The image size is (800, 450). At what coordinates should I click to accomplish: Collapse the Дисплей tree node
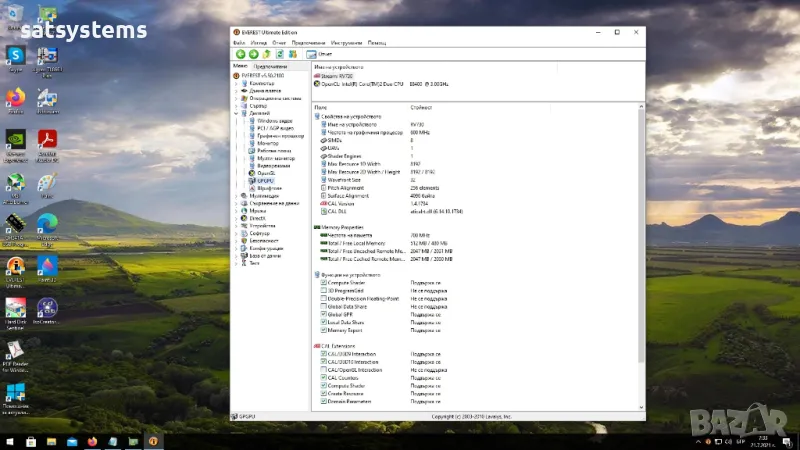coord(237,113)
